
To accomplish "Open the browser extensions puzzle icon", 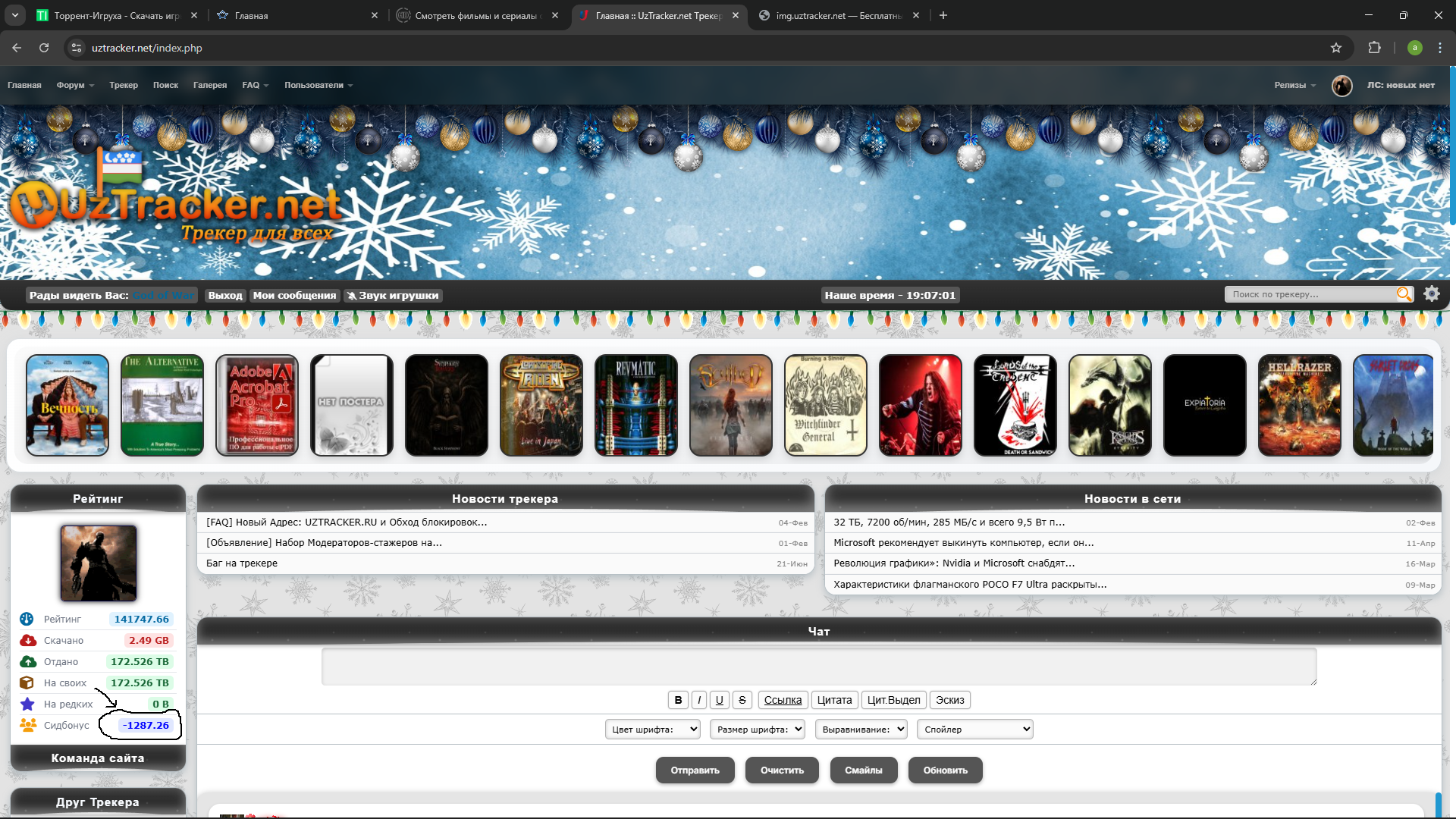I will (x=1374, y=48).
